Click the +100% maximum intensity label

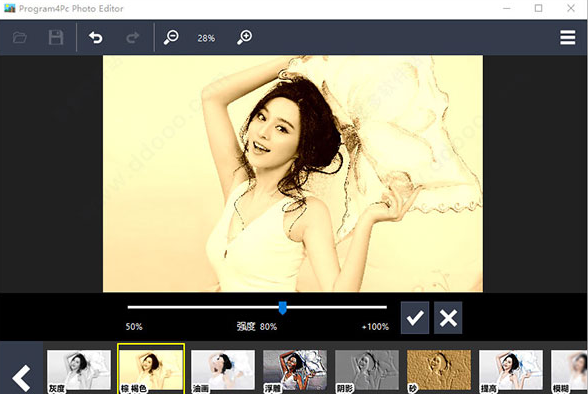375,327
